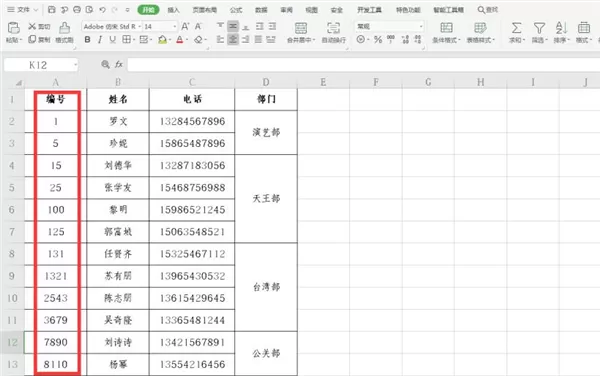Image resolution: width=600 pixels, height=376 pixels.
Task: Click the Save icon in quick toolbar
Action: (52, 10)
